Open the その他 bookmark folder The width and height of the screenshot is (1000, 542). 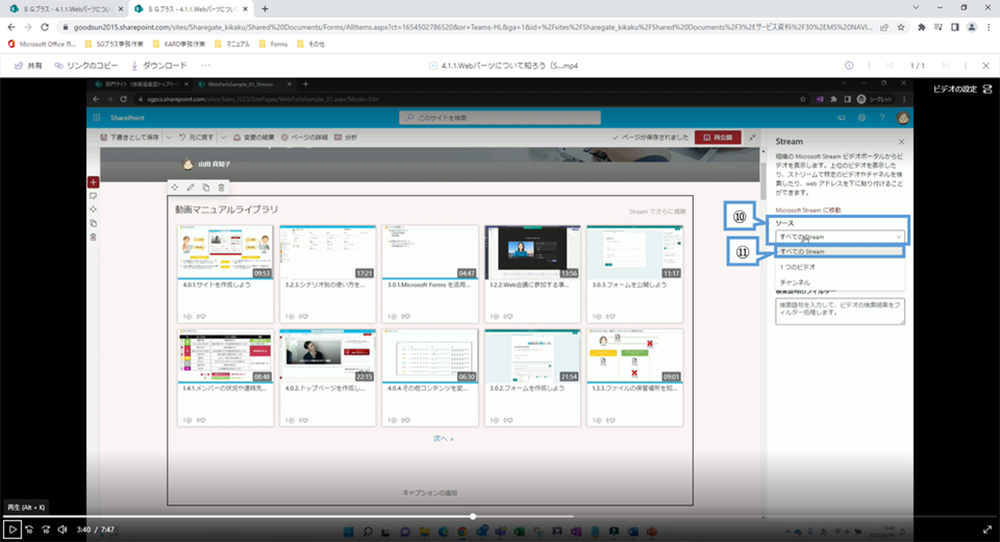tap(311, 44)
